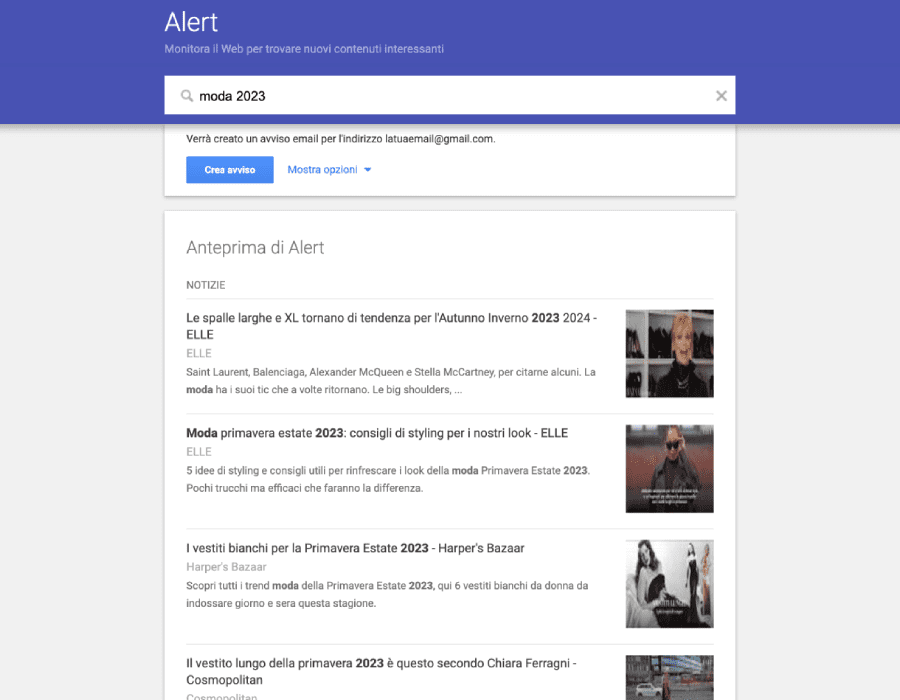Clear the search query with the X icon
The width and height of the screenshot is (900, 700).
[x=721, y=96]
